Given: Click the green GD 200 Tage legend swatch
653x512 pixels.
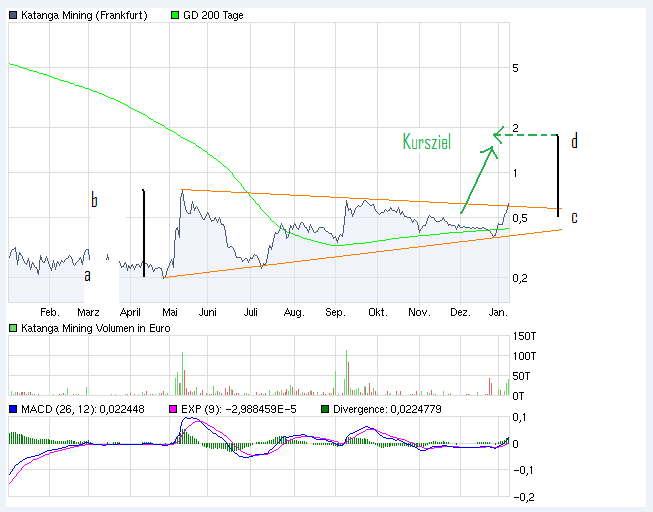Looking at the screenshot, I should [175, 15].
